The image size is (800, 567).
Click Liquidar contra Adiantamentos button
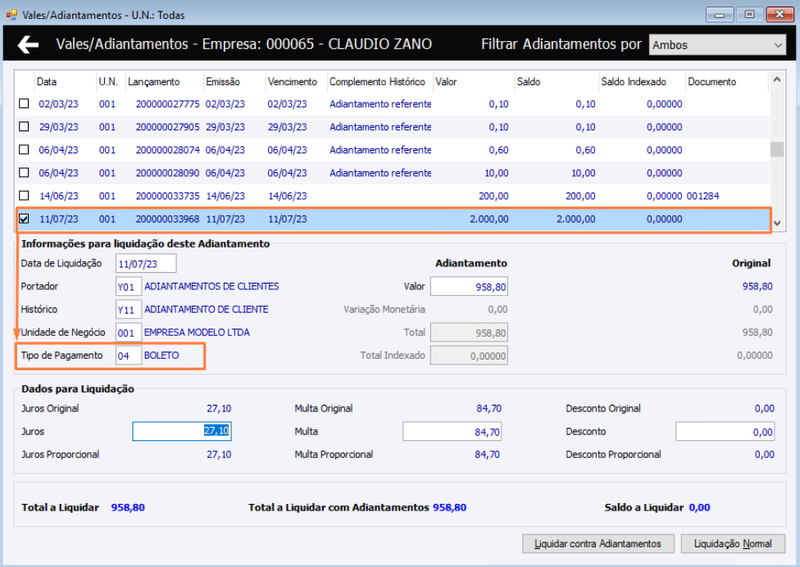(x=598, y=544)
